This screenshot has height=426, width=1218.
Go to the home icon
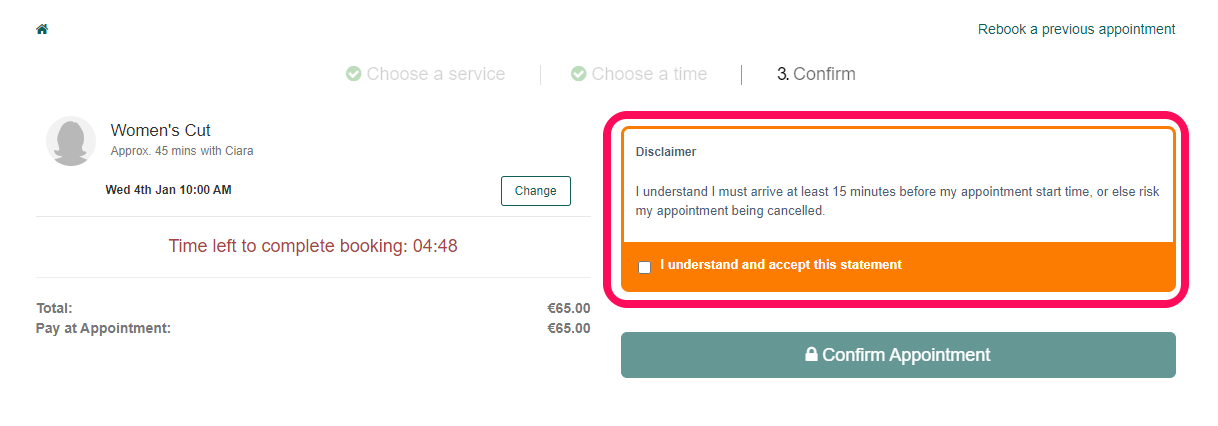42,29
